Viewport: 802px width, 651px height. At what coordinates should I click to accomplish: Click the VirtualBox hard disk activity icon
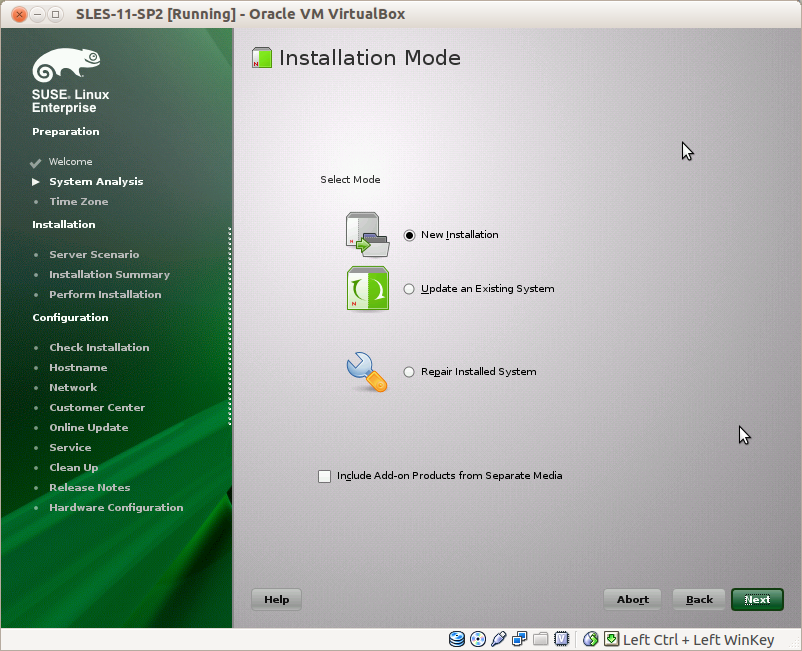456,639
